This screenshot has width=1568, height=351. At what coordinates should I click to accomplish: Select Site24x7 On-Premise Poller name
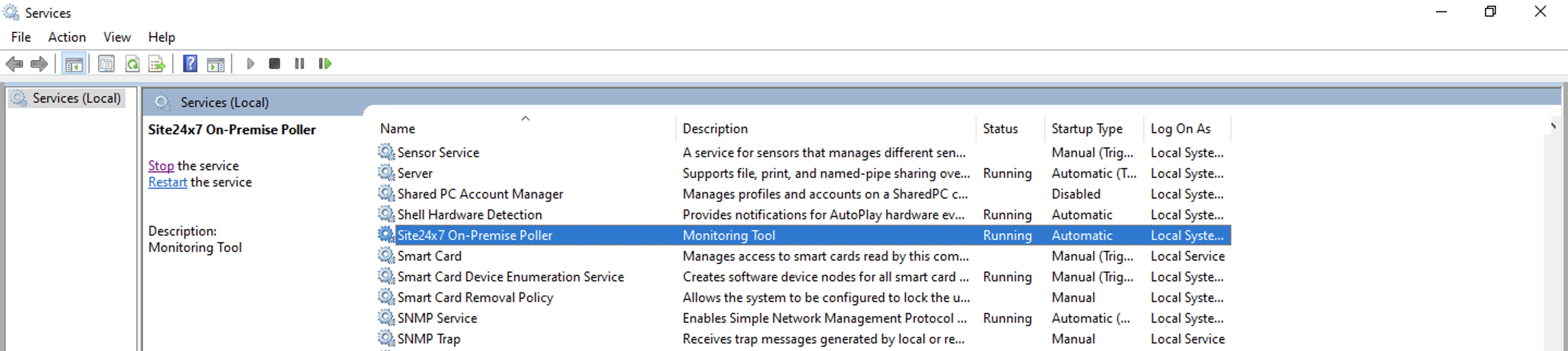[x=475, y=235]
